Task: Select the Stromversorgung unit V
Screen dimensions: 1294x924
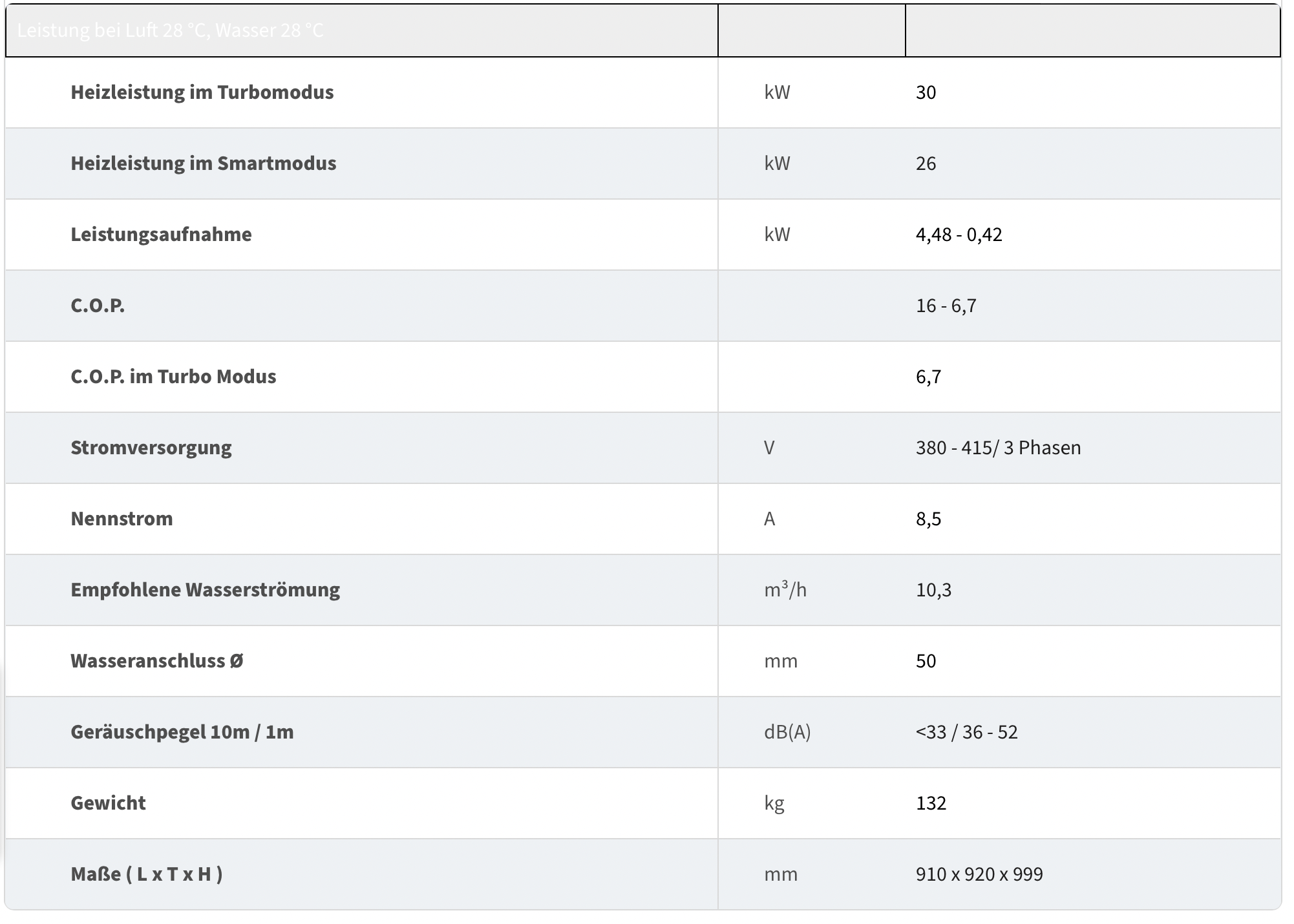Action: [x=769, y=448]
